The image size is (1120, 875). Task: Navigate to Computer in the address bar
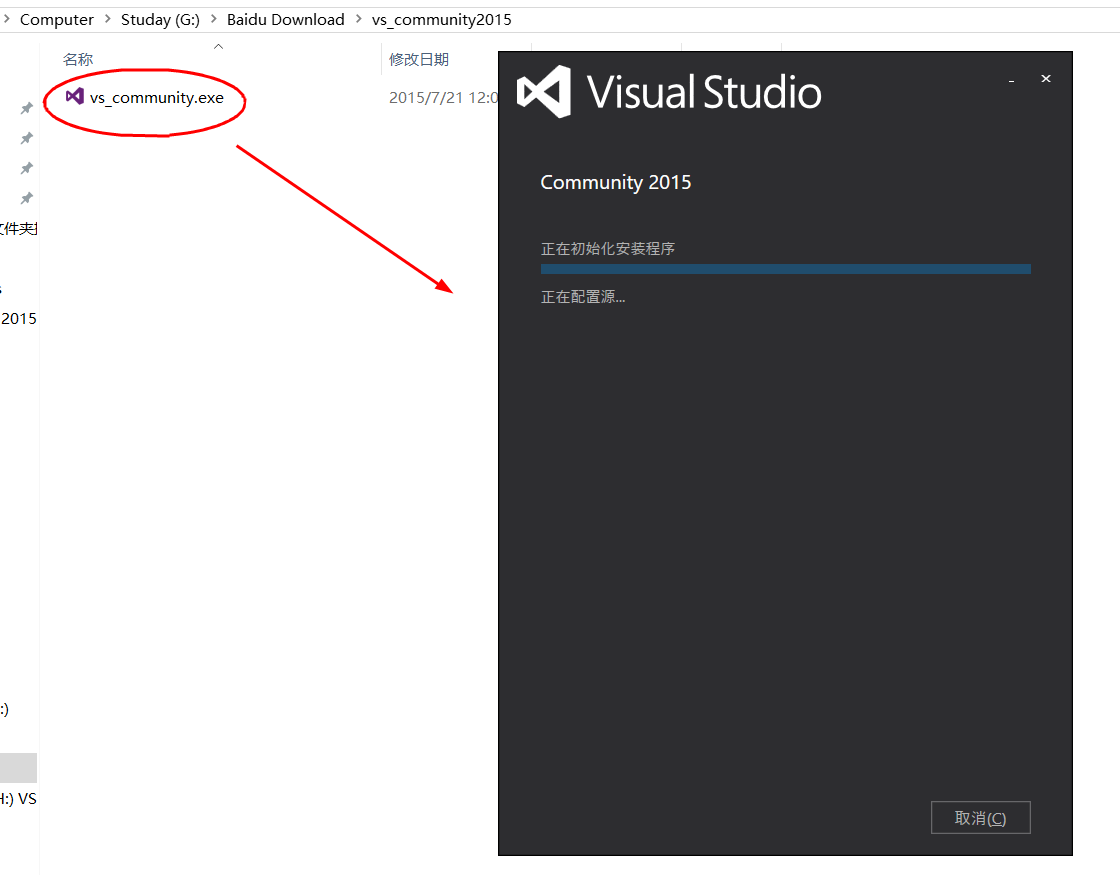pyautogui.click(x=56, y=20)
